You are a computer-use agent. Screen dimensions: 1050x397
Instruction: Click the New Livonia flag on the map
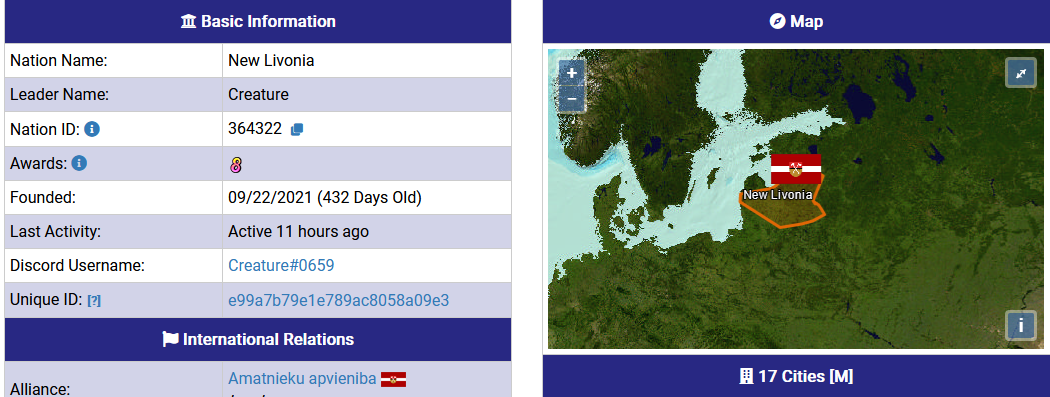[796, 169]
